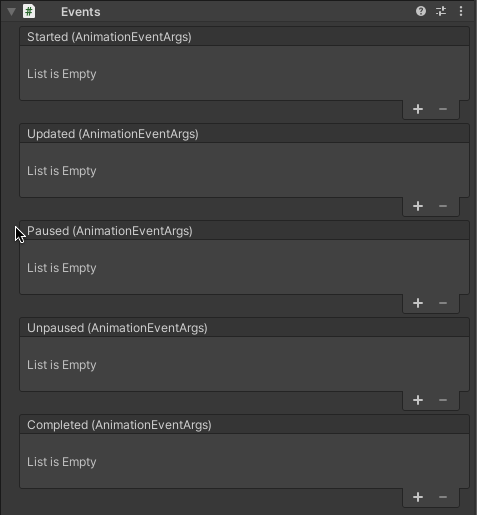Select the Paused (AnimationEventArgs) header
The width and height of the screenshot is (477, 515).
coord(244,231)
